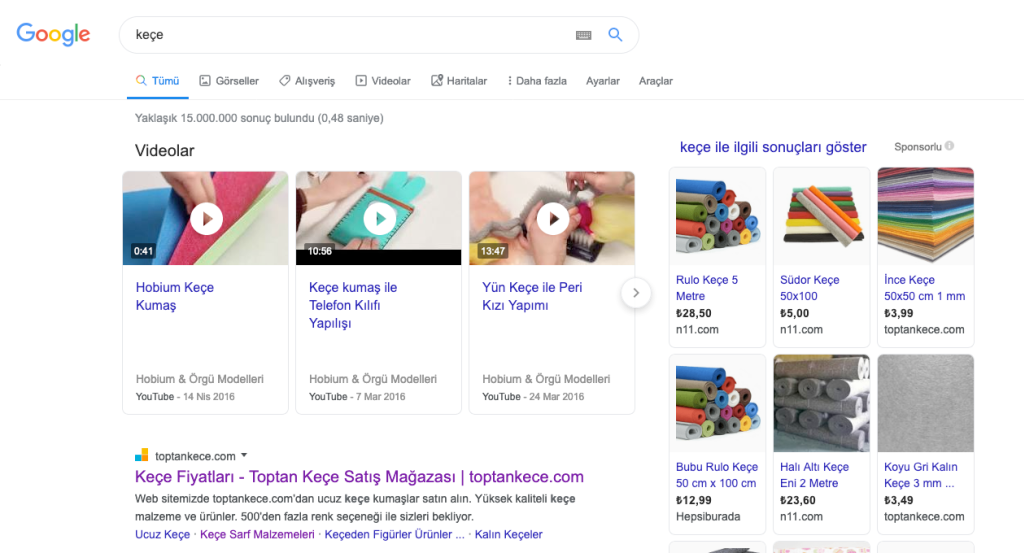Click the Hepsiburada seller name
The height and width of the screenshot is (553, 1024).
[708, 517]
